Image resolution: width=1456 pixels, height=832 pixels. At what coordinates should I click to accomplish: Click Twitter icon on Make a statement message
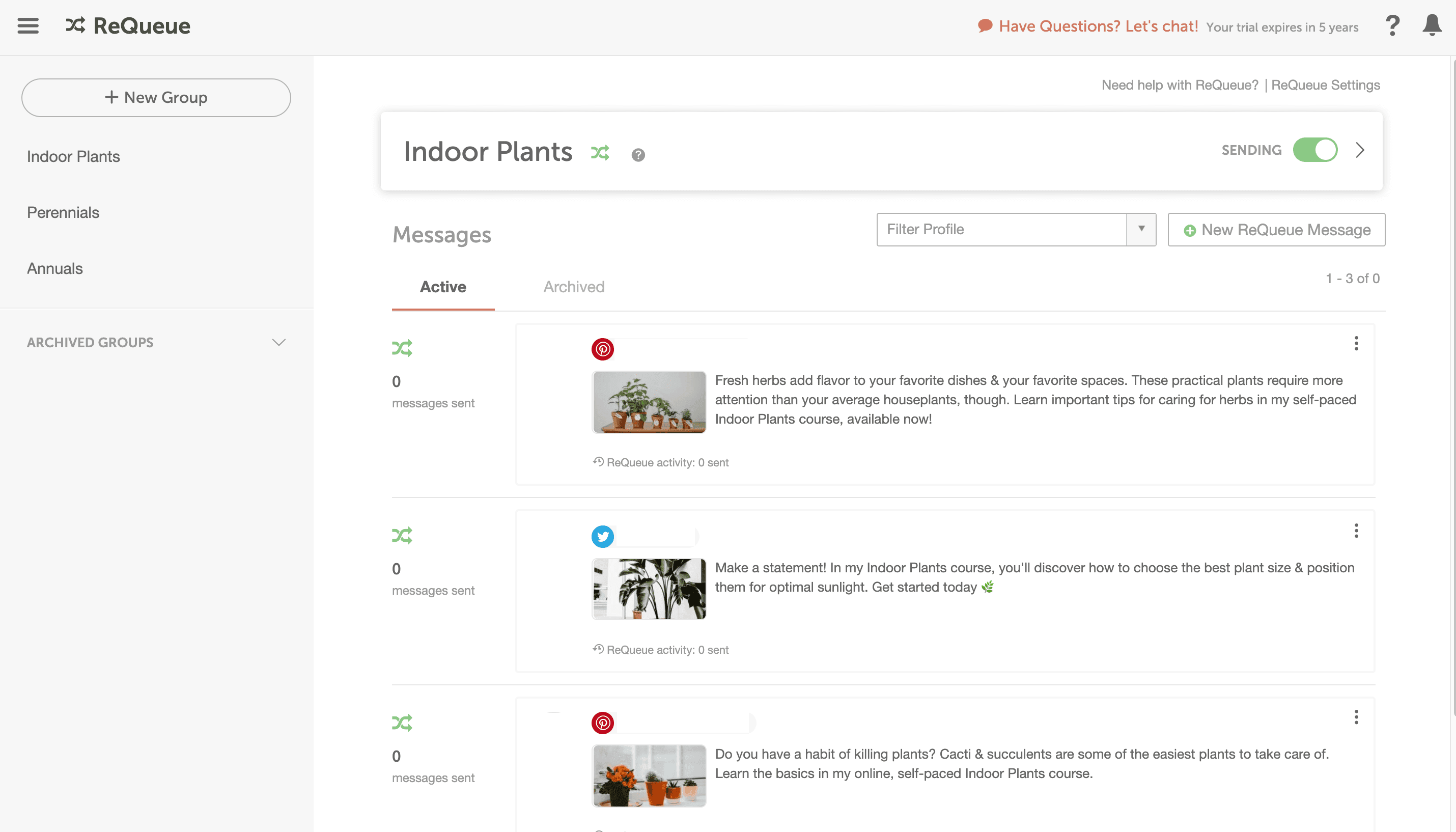click(x=603, y=537)
